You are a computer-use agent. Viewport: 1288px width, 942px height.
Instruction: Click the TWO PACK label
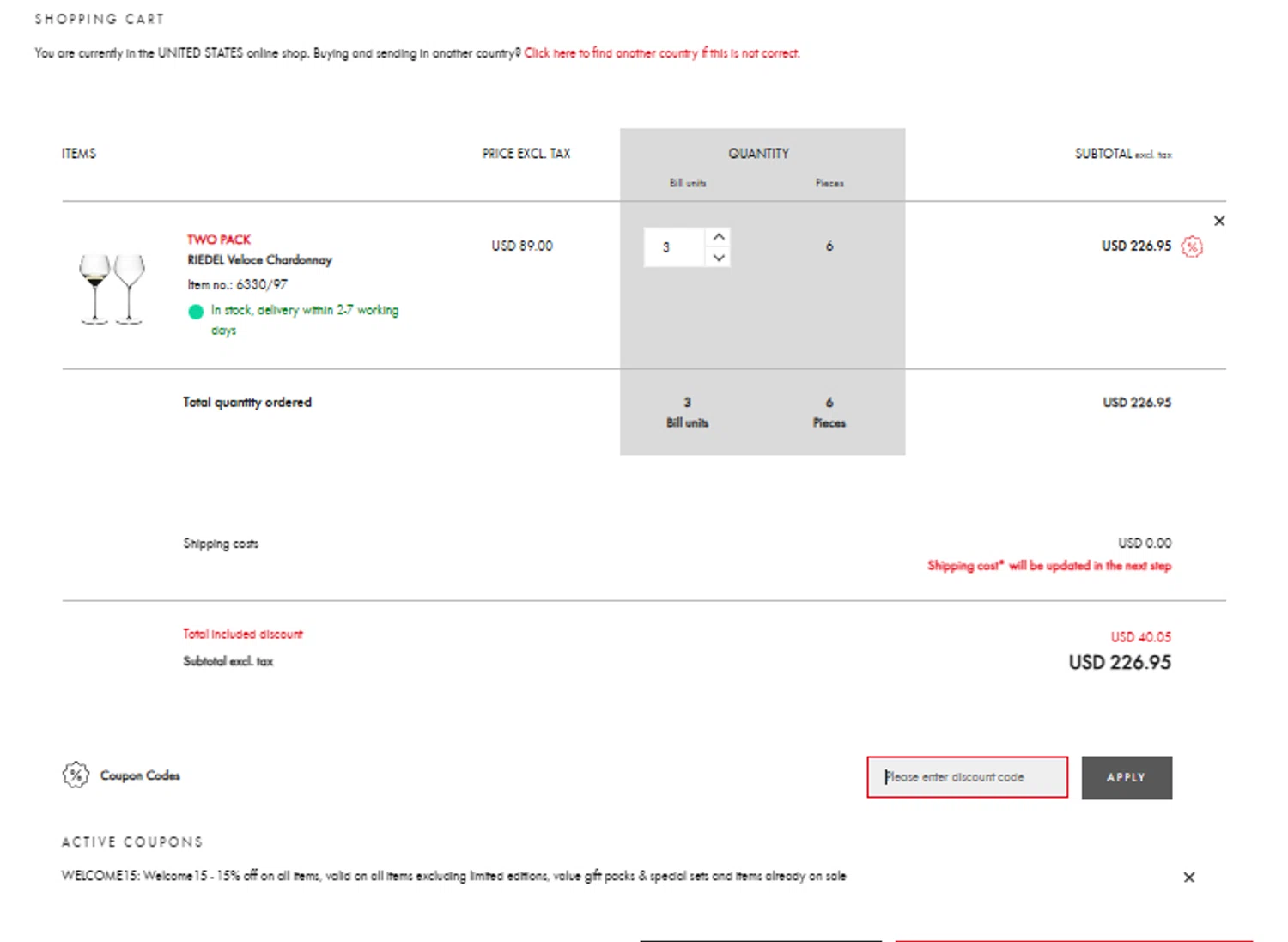(x=219, y=240)
